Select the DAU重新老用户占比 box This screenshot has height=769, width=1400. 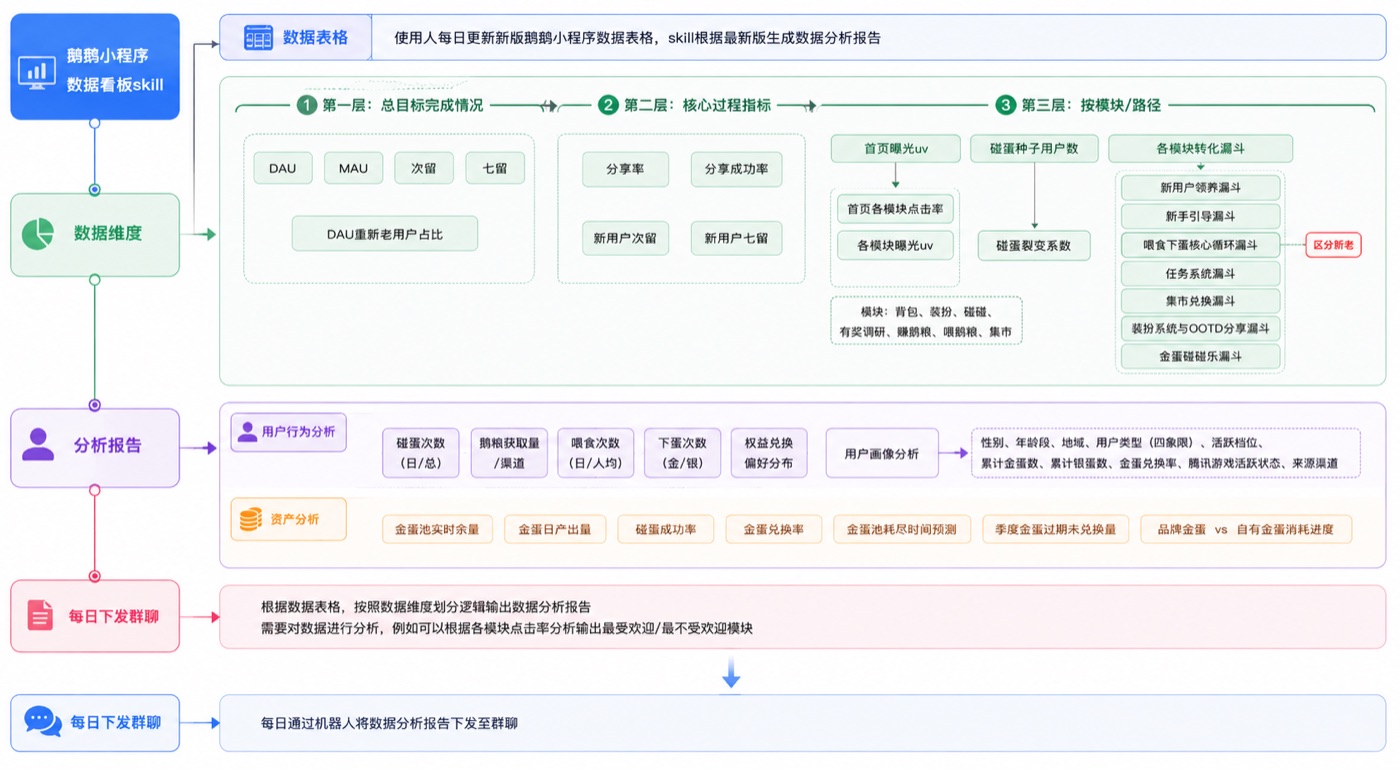385,234
